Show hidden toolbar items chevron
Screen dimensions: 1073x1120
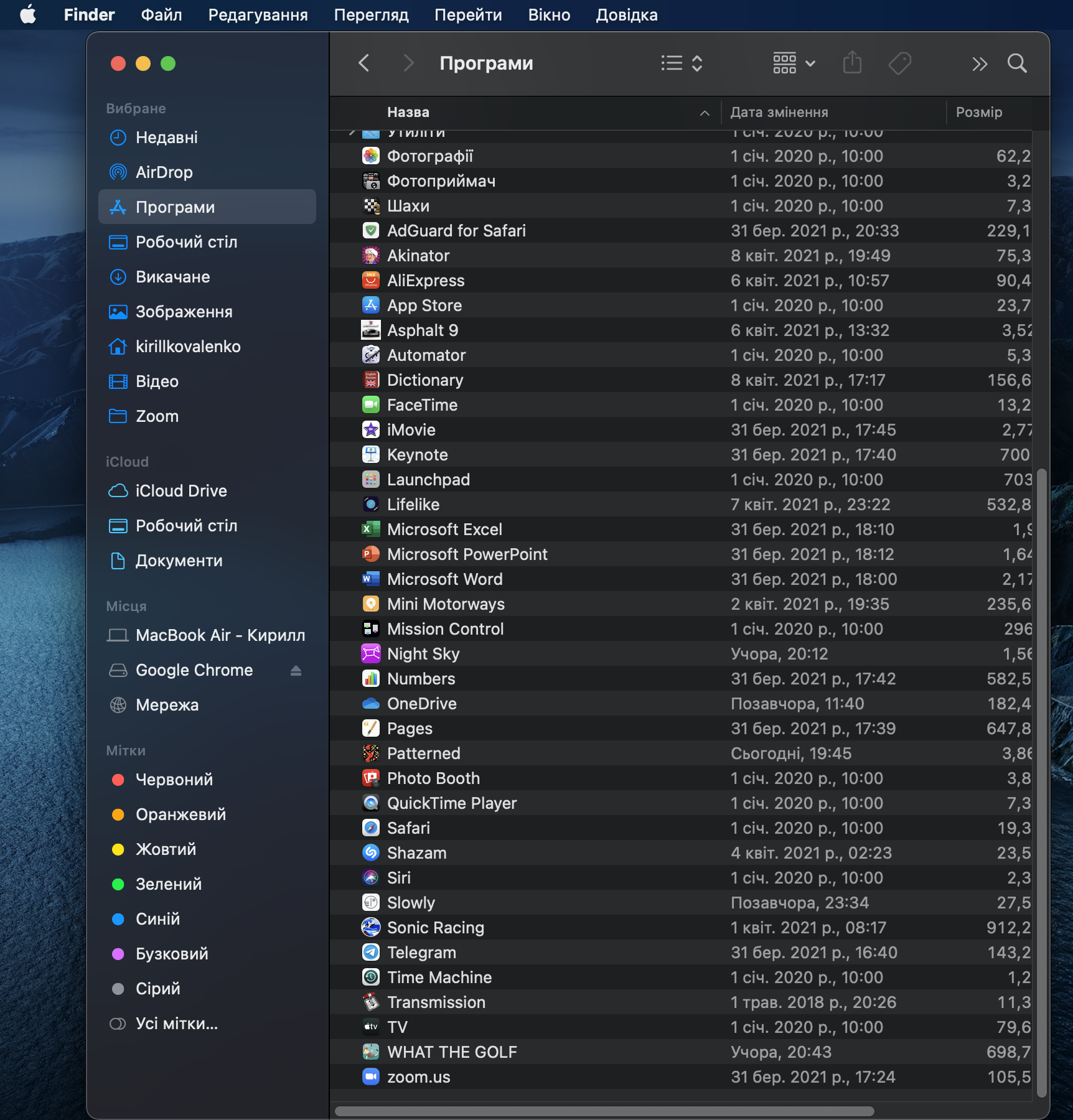[x=980, y=63]
